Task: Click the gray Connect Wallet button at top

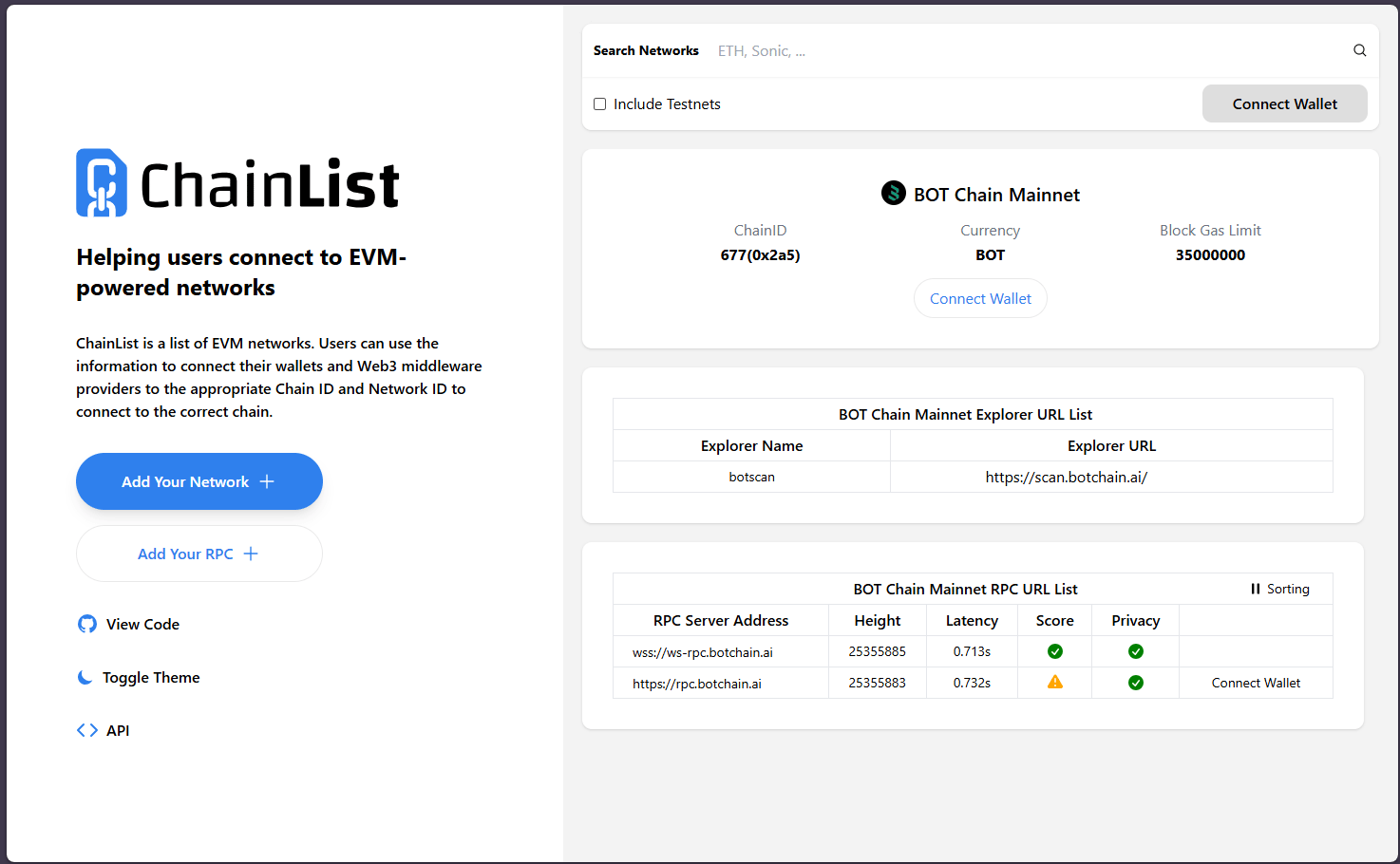Action: [1284, 103]
